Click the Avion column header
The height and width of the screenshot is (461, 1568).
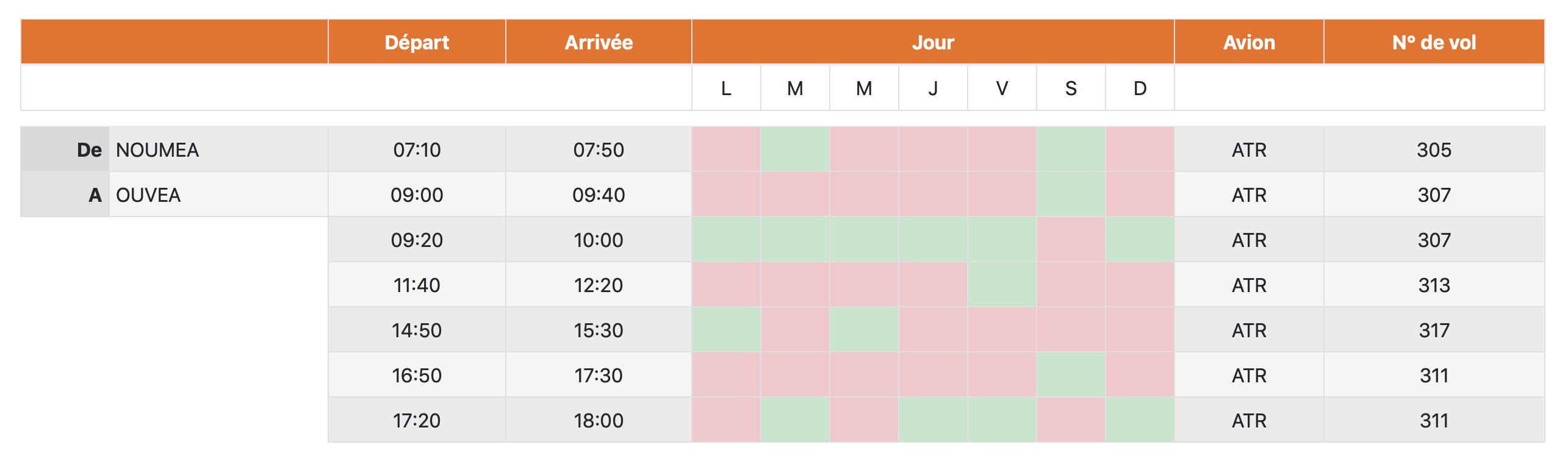click(x=1249, y=42)
